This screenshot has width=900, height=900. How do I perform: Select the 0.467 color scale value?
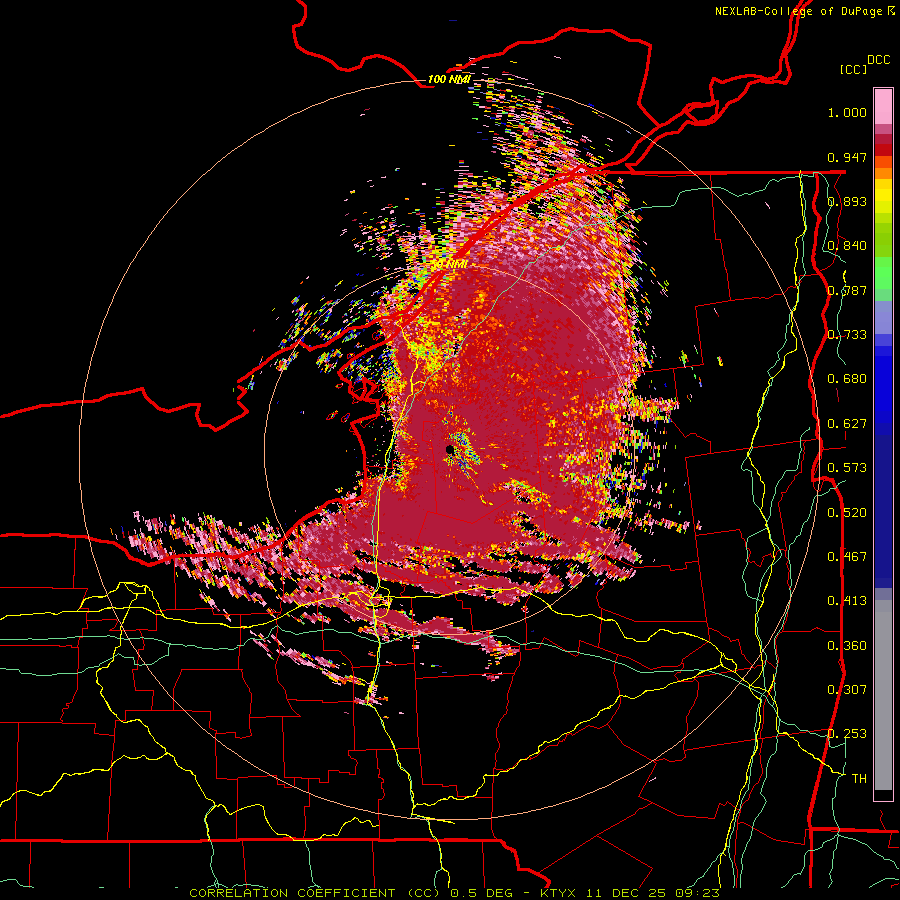[847, 556]
